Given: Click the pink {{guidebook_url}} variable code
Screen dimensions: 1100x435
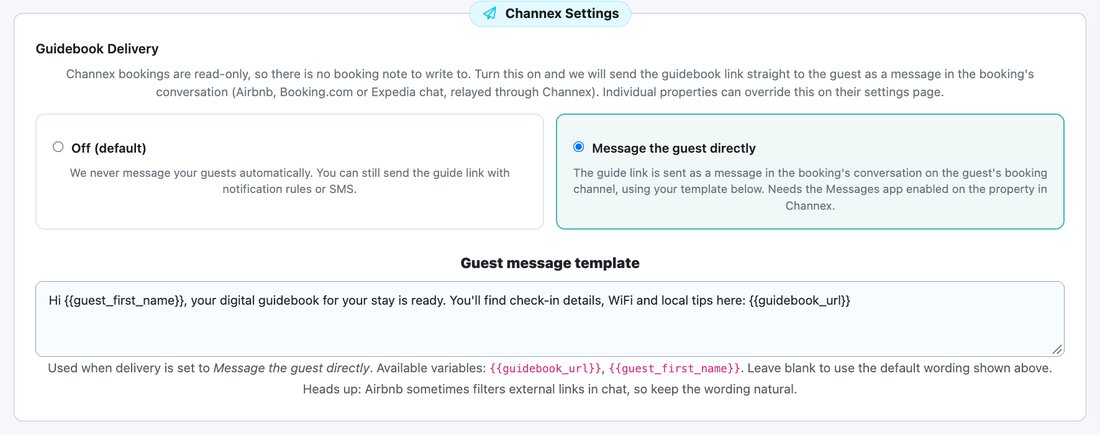Looking at the screenshot, I should coord(546,368).
